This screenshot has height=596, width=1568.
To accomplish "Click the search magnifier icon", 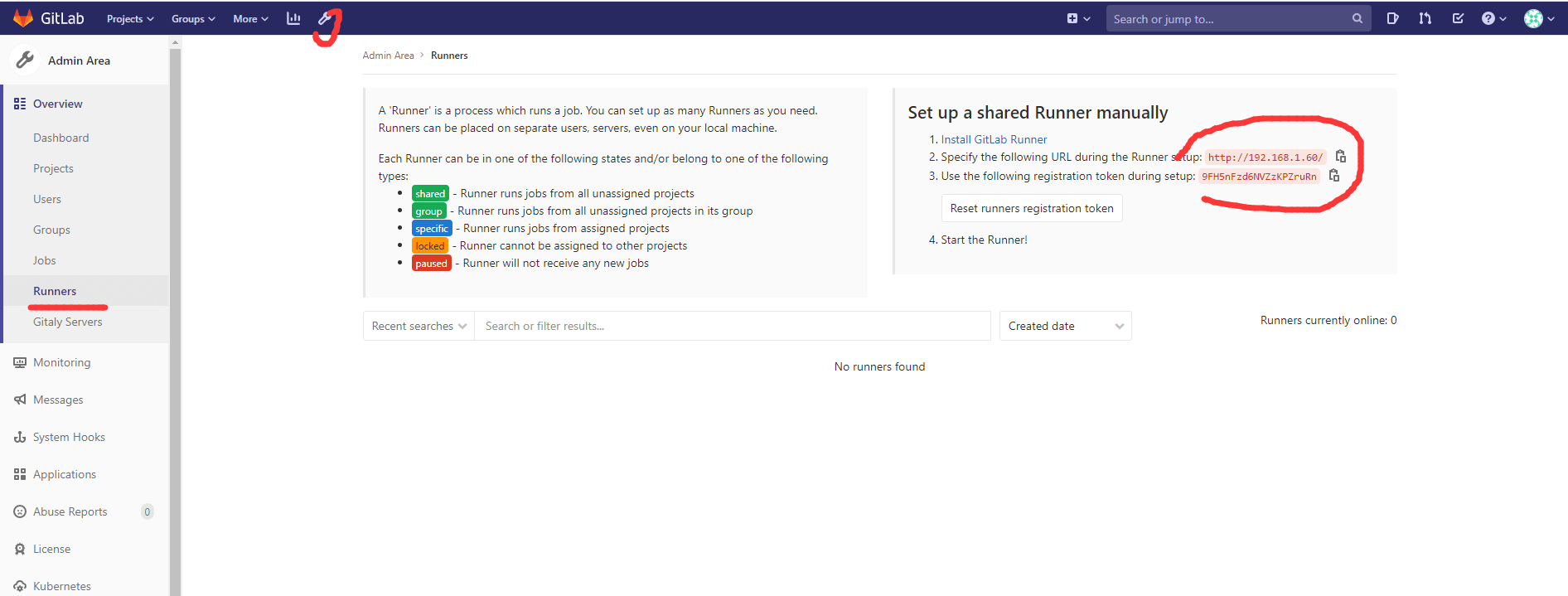I will point(1357,18).
